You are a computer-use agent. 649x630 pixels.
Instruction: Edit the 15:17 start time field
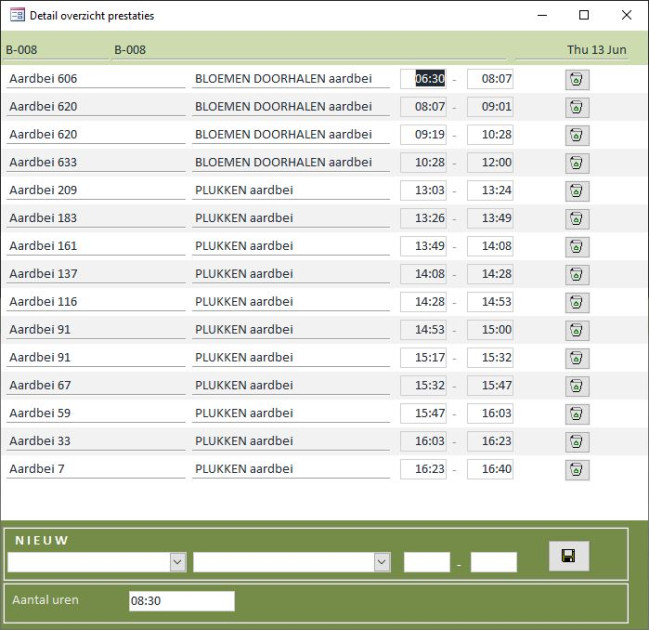tap(423, 357)
